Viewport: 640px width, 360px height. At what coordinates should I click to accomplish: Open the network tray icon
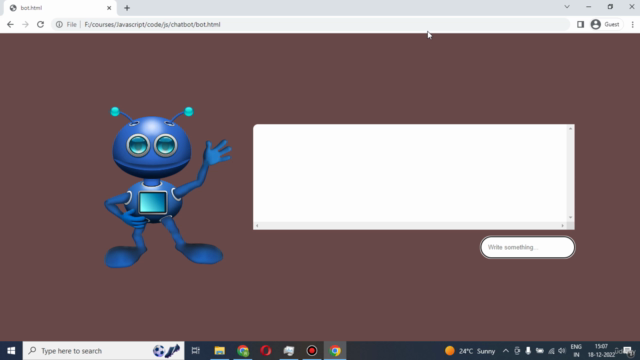[551, 351]
